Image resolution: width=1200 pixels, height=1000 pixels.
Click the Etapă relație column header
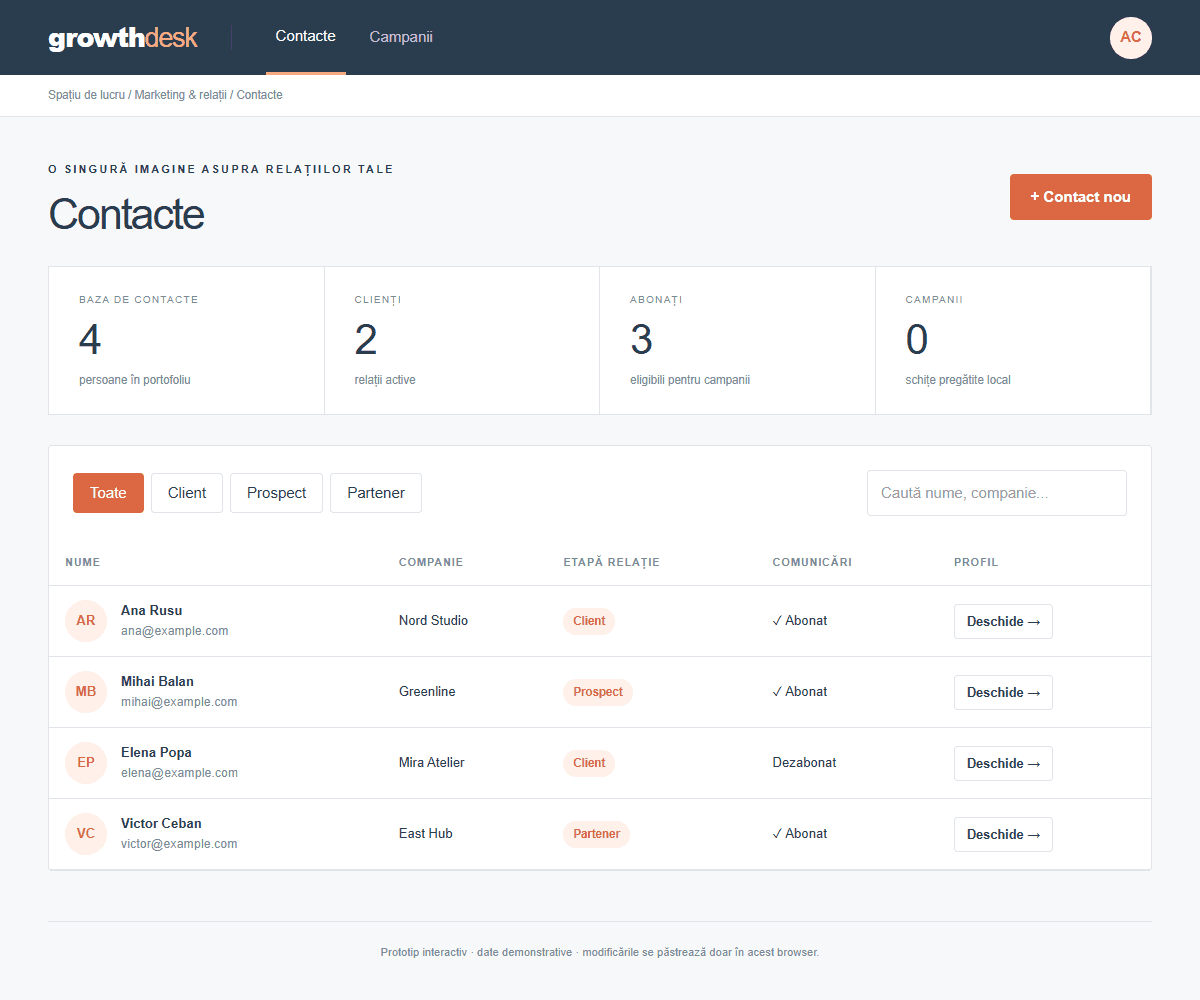(612, 562)
